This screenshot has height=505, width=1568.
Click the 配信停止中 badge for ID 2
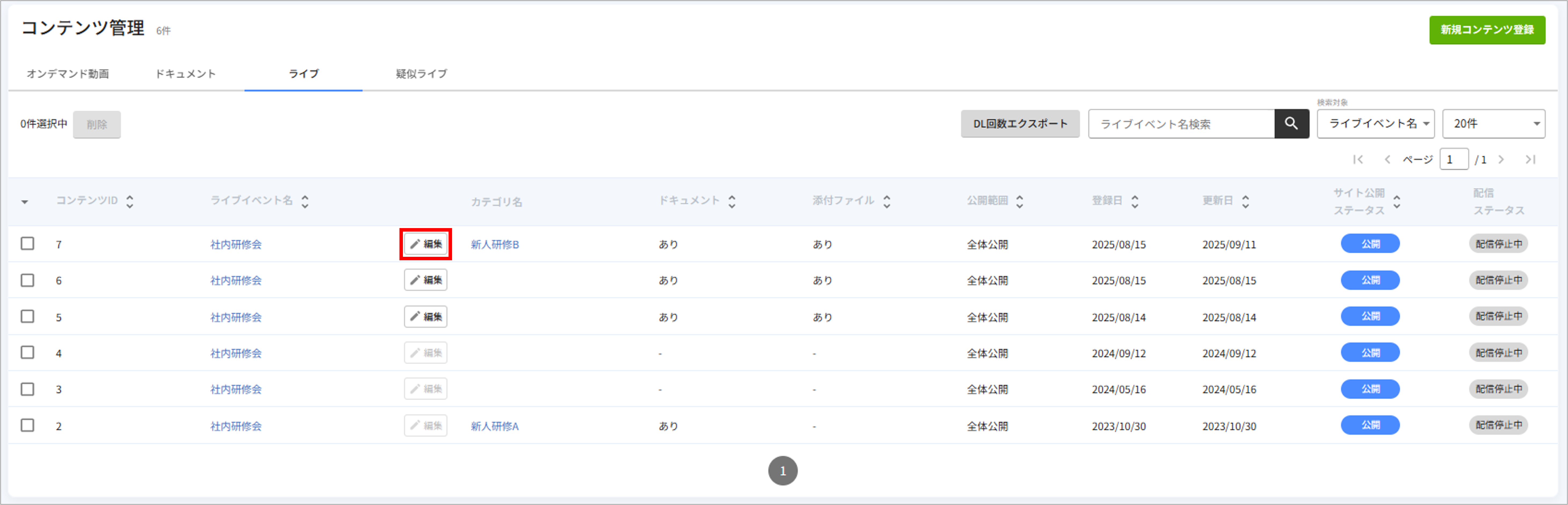(x=1499, y=425)
